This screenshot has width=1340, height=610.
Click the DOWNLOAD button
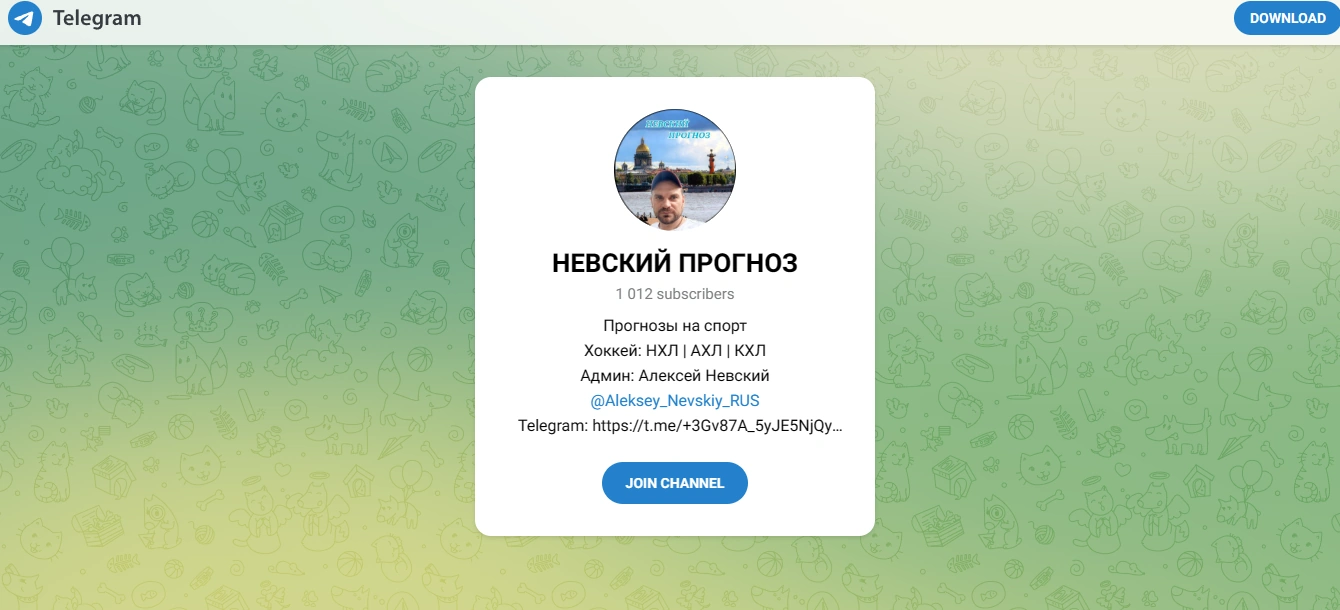(x=1287, y=18)
